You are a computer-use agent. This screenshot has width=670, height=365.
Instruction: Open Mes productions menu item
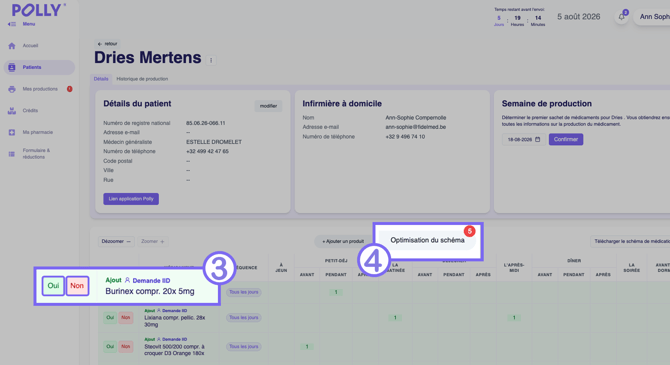[x=40, y=89]
